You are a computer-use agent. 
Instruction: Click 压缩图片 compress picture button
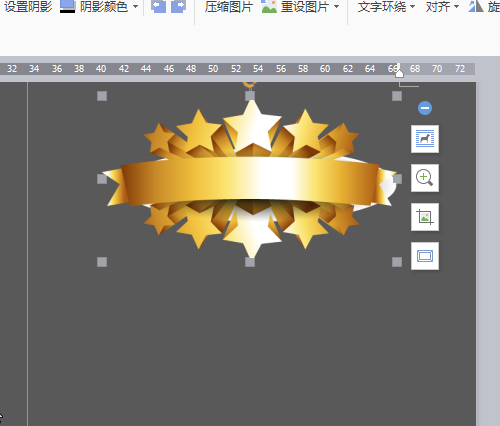[x=229, y=6]
